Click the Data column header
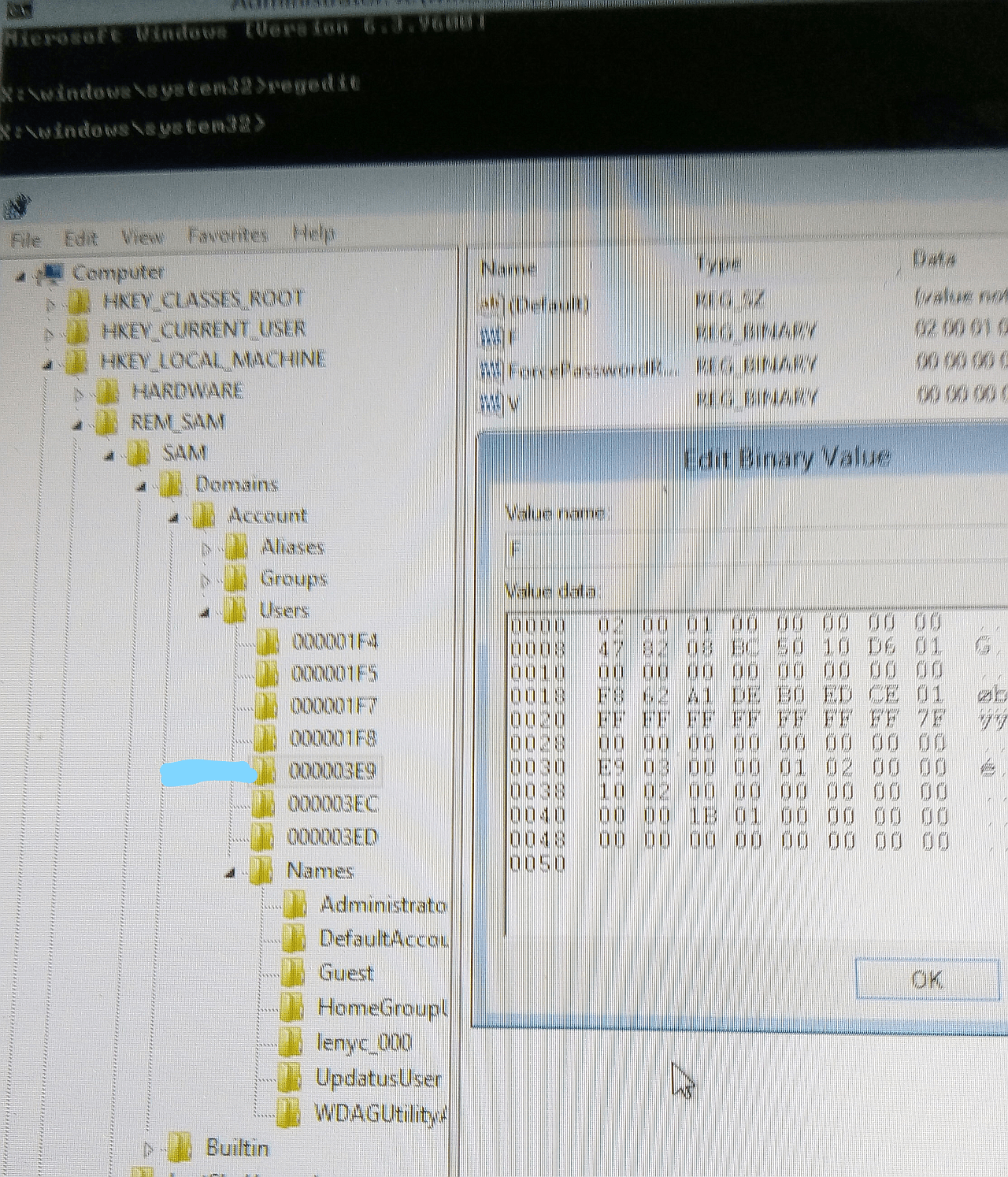This screenshot has width=1008, height=1177. 933,259
